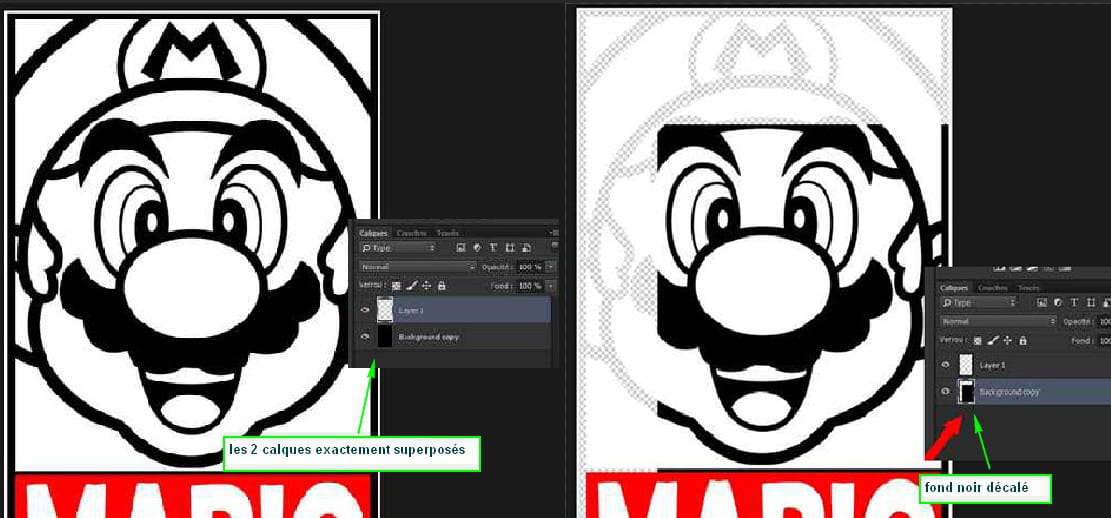Filter type layers (T) in the left panel
The width and height of the screenshot is (1111, 518).
coord(493,248)
